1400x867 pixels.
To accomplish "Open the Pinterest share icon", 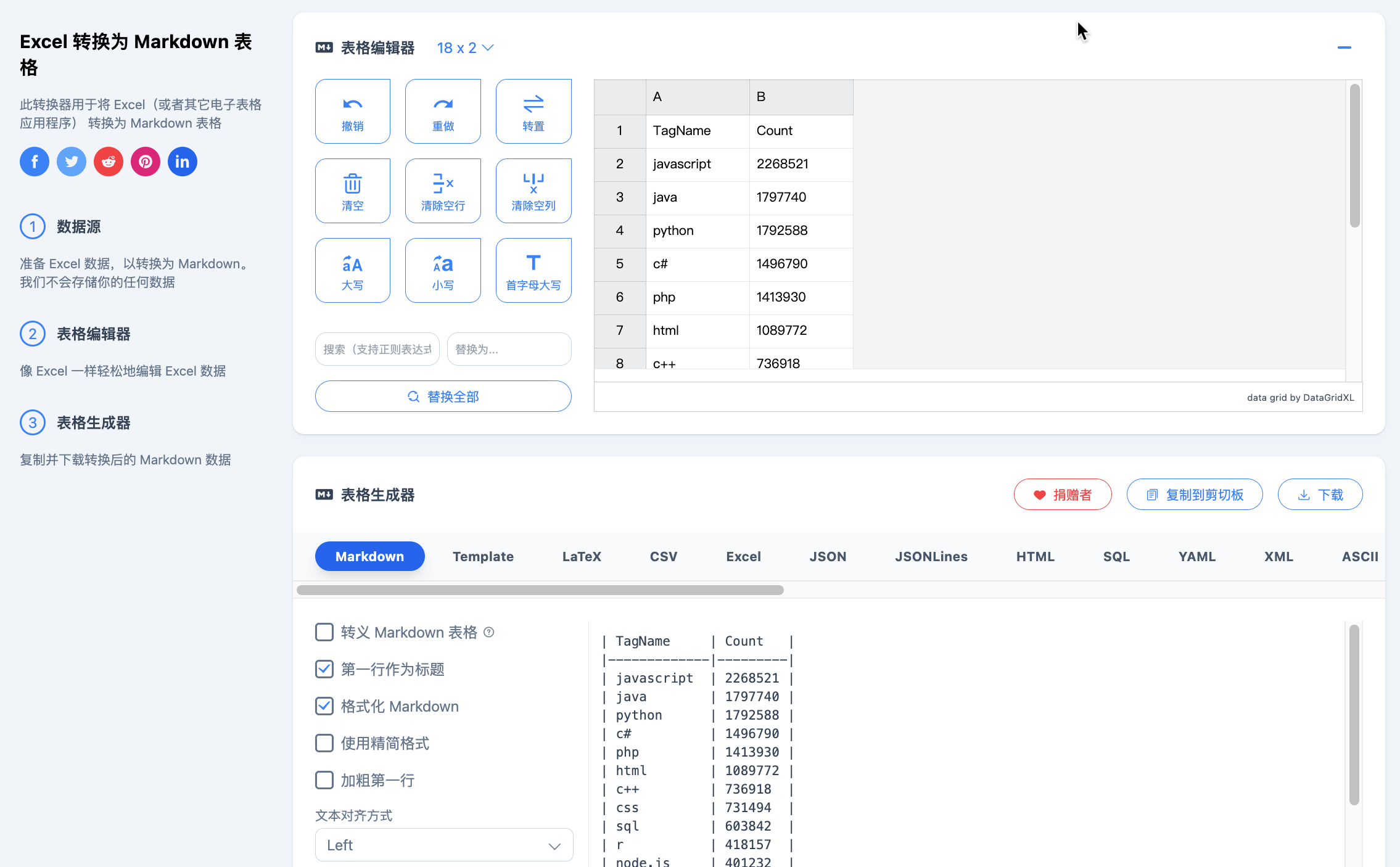I will click(146, 162).
